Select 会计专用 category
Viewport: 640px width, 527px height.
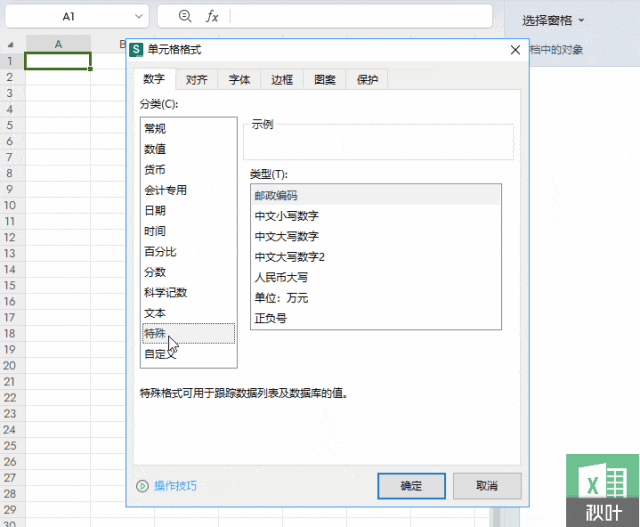(188, 190)
